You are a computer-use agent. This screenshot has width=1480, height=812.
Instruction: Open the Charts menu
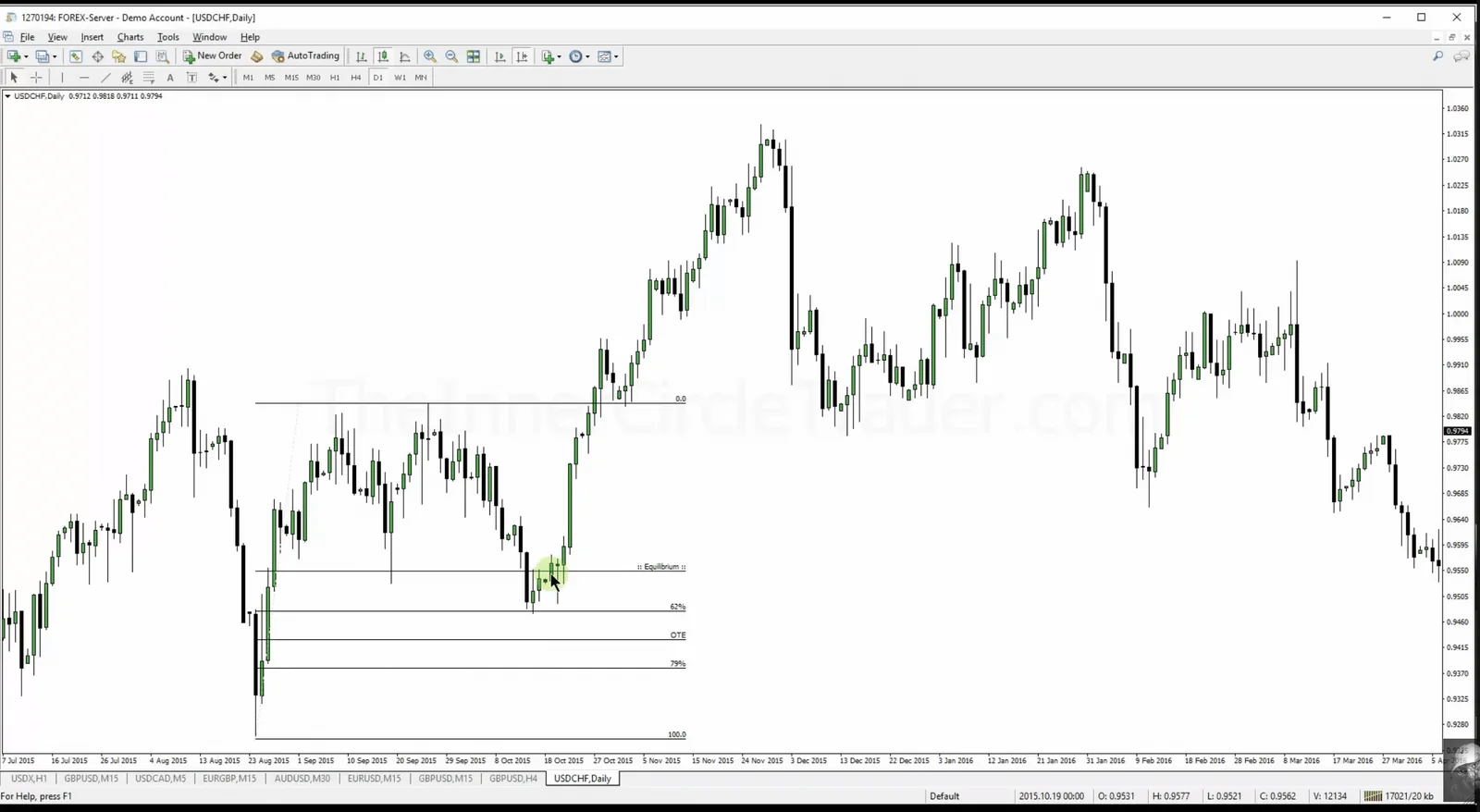click(130, 37)
